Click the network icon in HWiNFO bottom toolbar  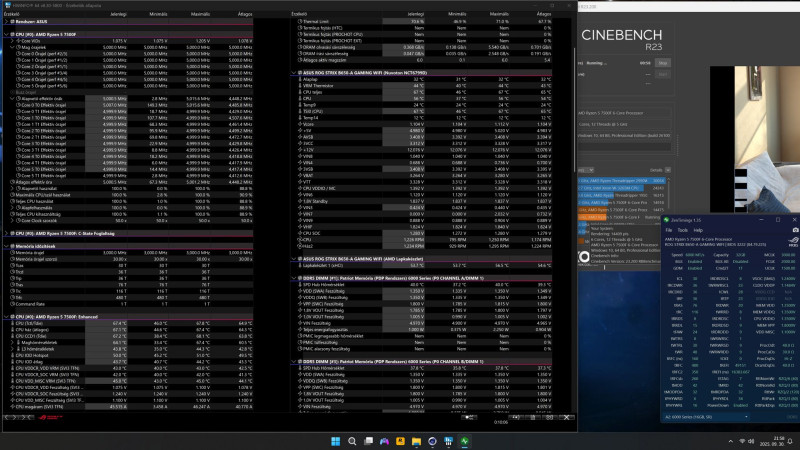tap(469, 417)
